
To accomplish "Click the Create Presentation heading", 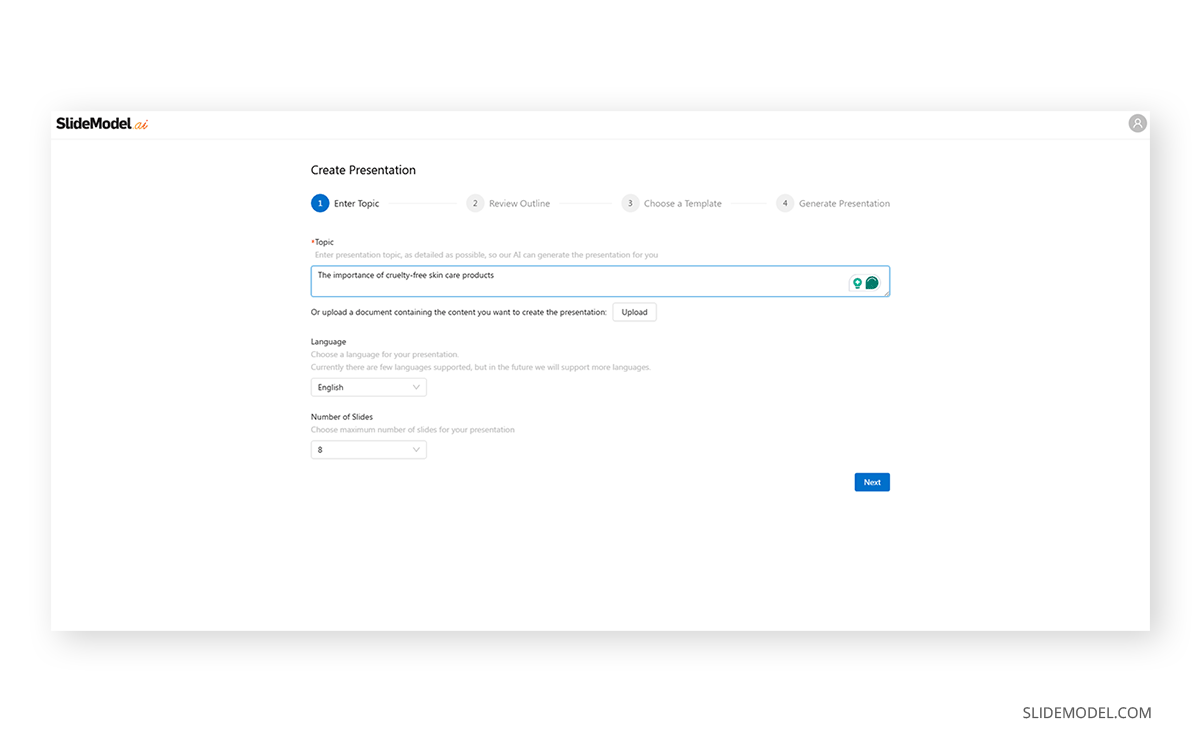I will (363, 170).
